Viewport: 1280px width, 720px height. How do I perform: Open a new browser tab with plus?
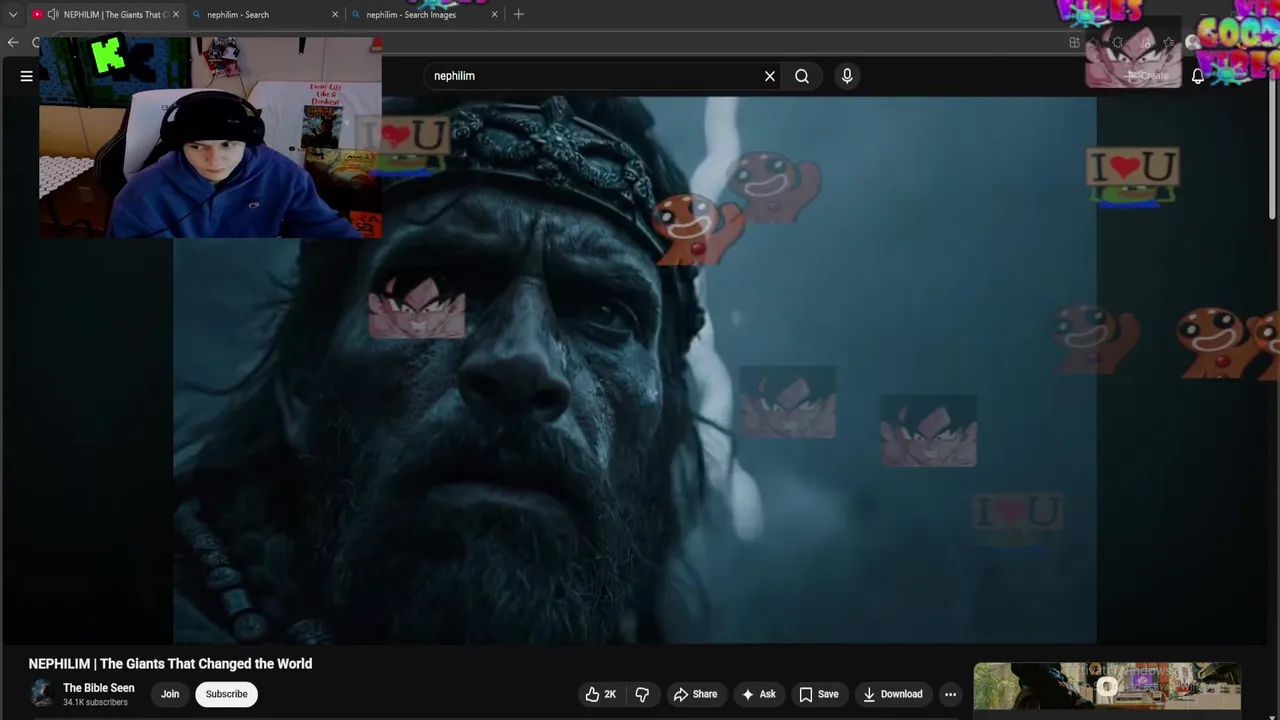pos(518,15)
